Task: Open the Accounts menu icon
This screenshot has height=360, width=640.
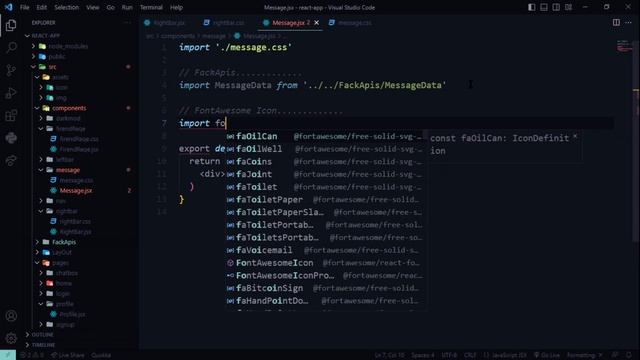Action: click(11, 316)
